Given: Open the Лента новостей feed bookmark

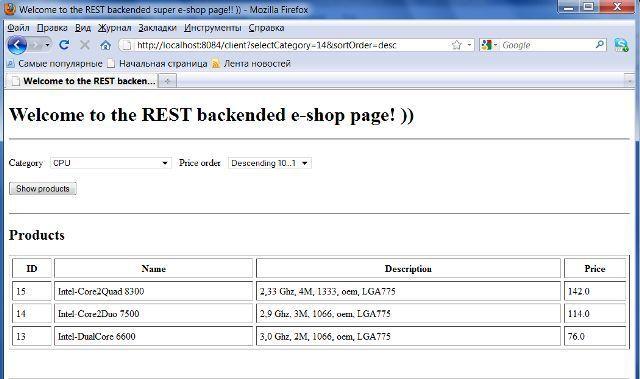Looking at the screenshot, I should point(251,64).
